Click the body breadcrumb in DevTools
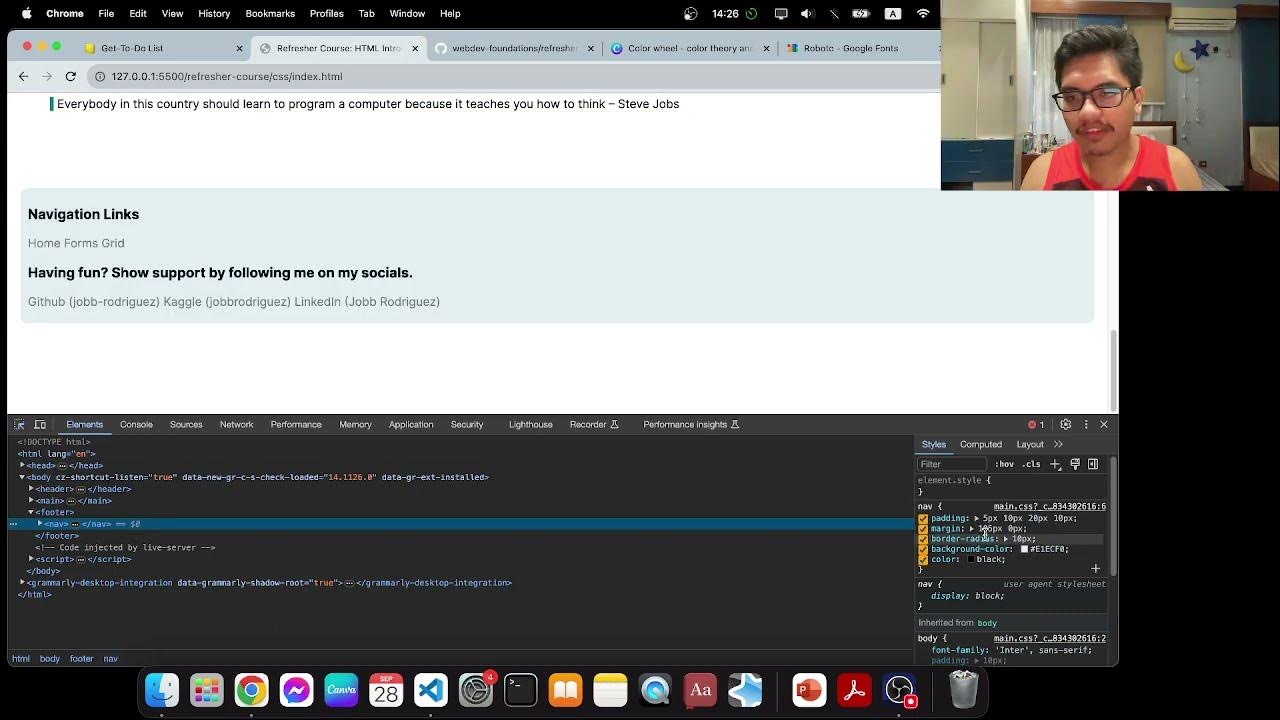The width and height of the screenshot is (1280, 720). tap(50, 659)
